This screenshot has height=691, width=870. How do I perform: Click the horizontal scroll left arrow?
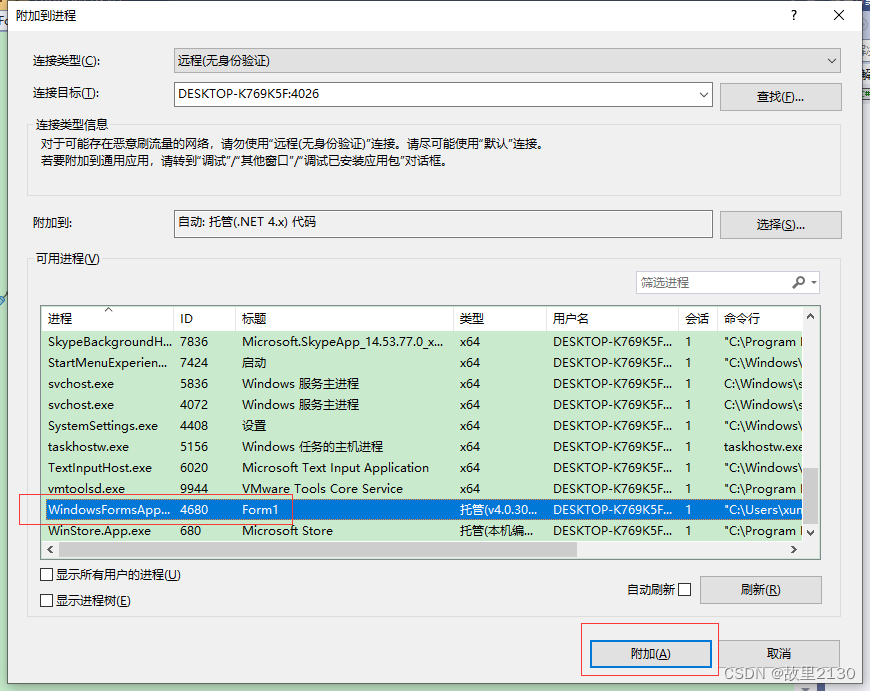click(x=50, y=549)
